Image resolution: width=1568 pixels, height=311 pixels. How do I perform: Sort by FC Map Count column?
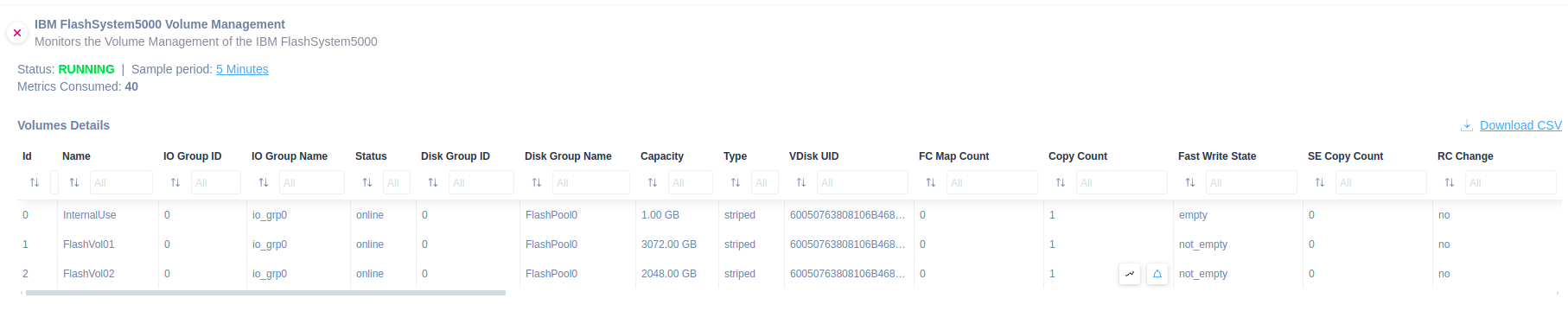(931, 182)
